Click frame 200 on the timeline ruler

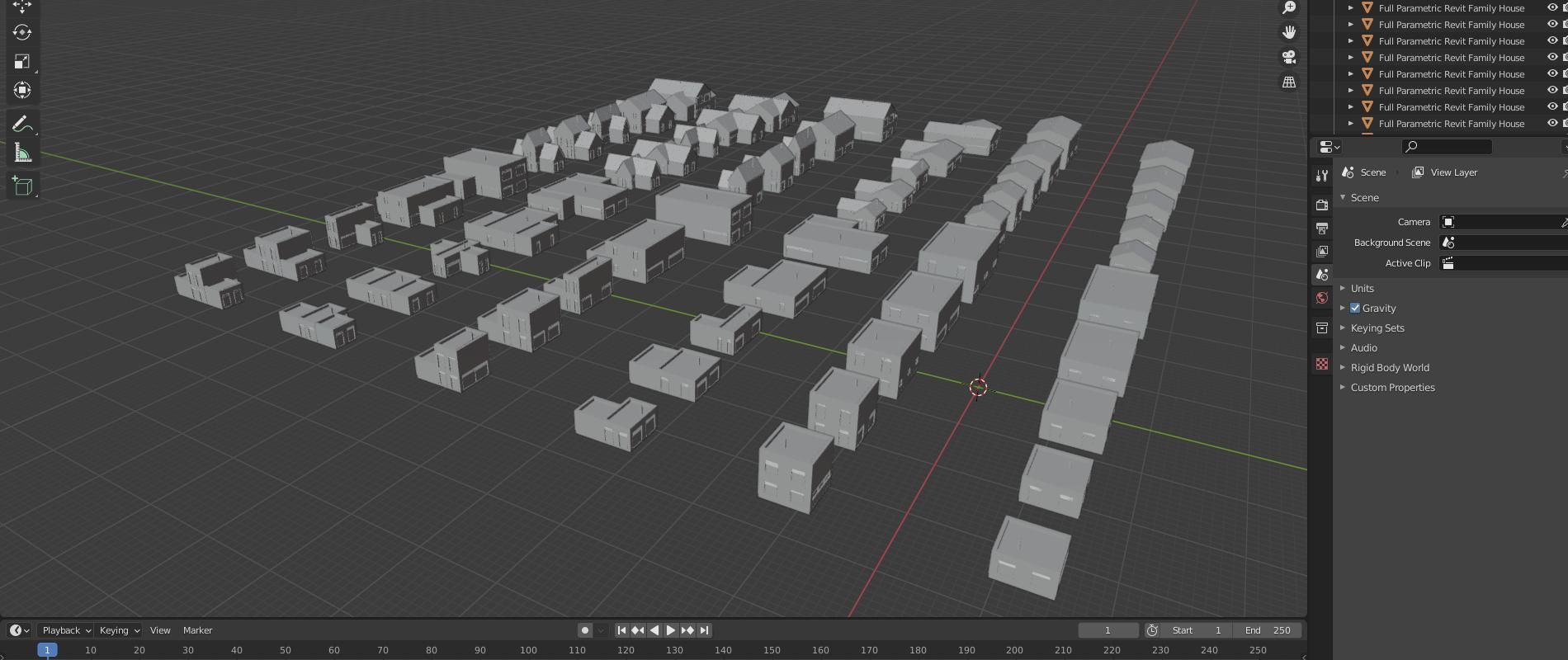[x=1014, y=650]
